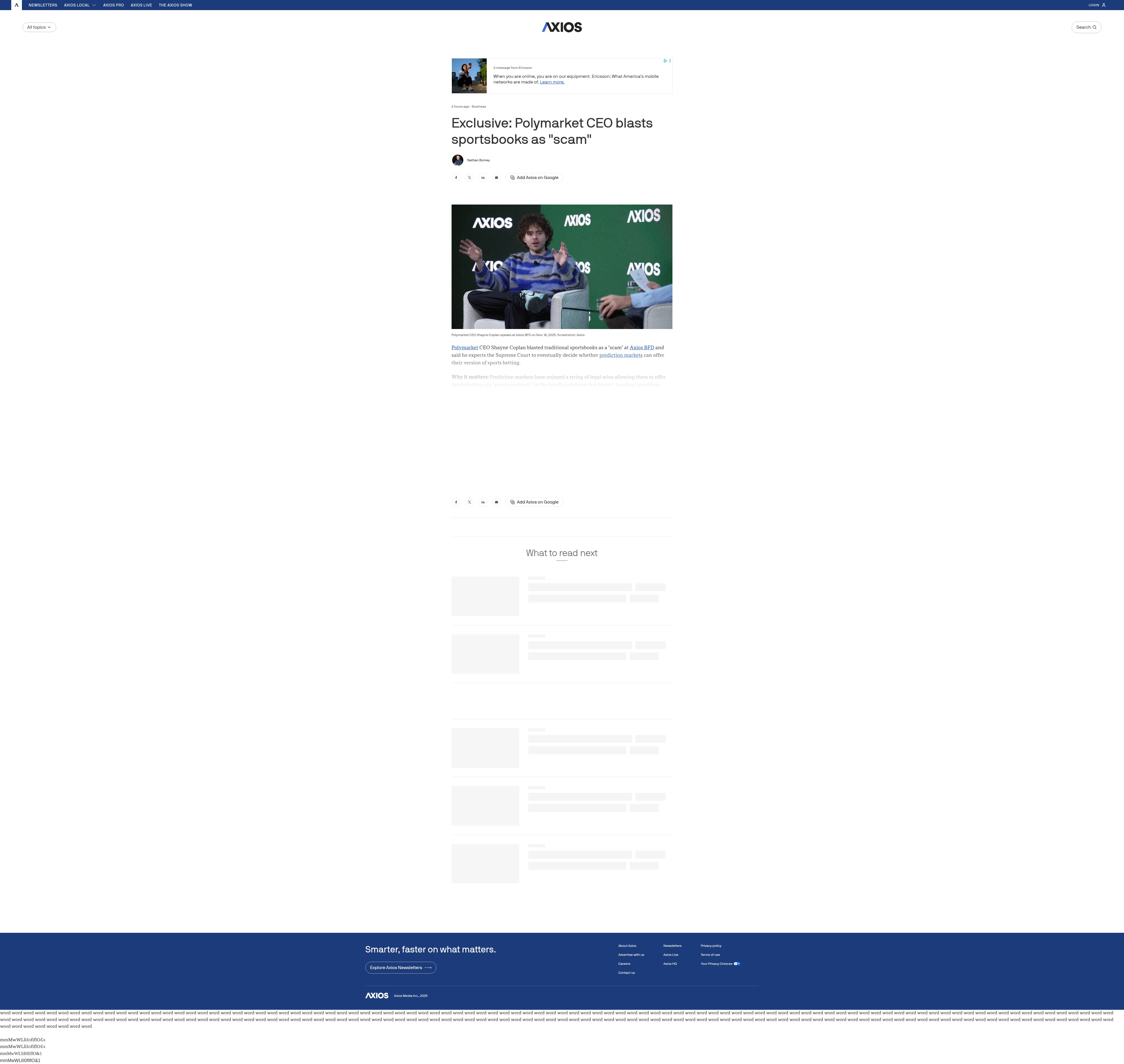Open Terms of use footer link
The width and height of the screenshot is (1124, 1064).
click(x=710, y=954)
